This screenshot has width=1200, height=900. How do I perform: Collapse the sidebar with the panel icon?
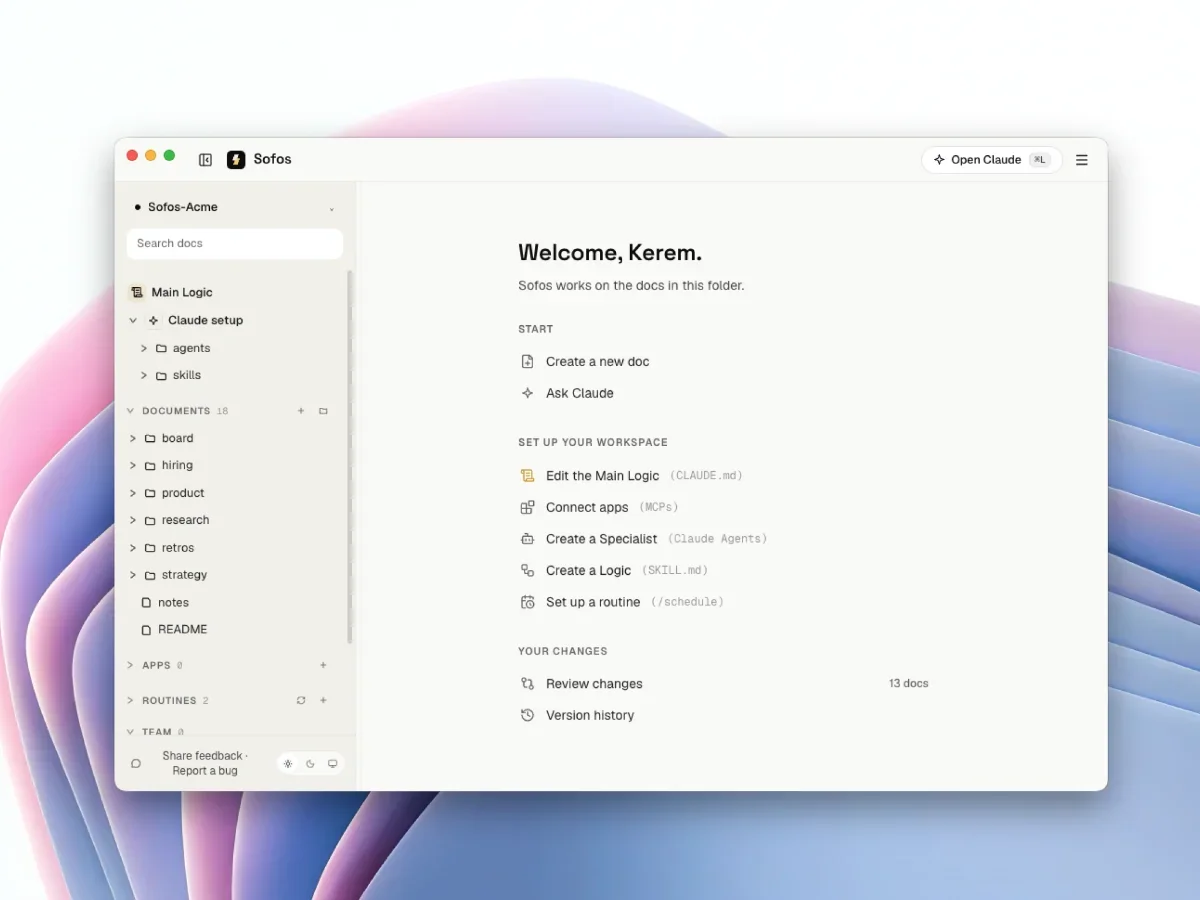pyautogui.click(x=205, y=160)
